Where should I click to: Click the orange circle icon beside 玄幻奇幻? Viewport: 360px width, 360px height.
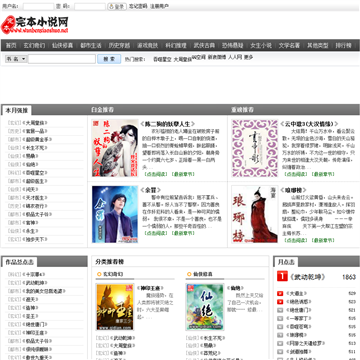click(99, 274)
